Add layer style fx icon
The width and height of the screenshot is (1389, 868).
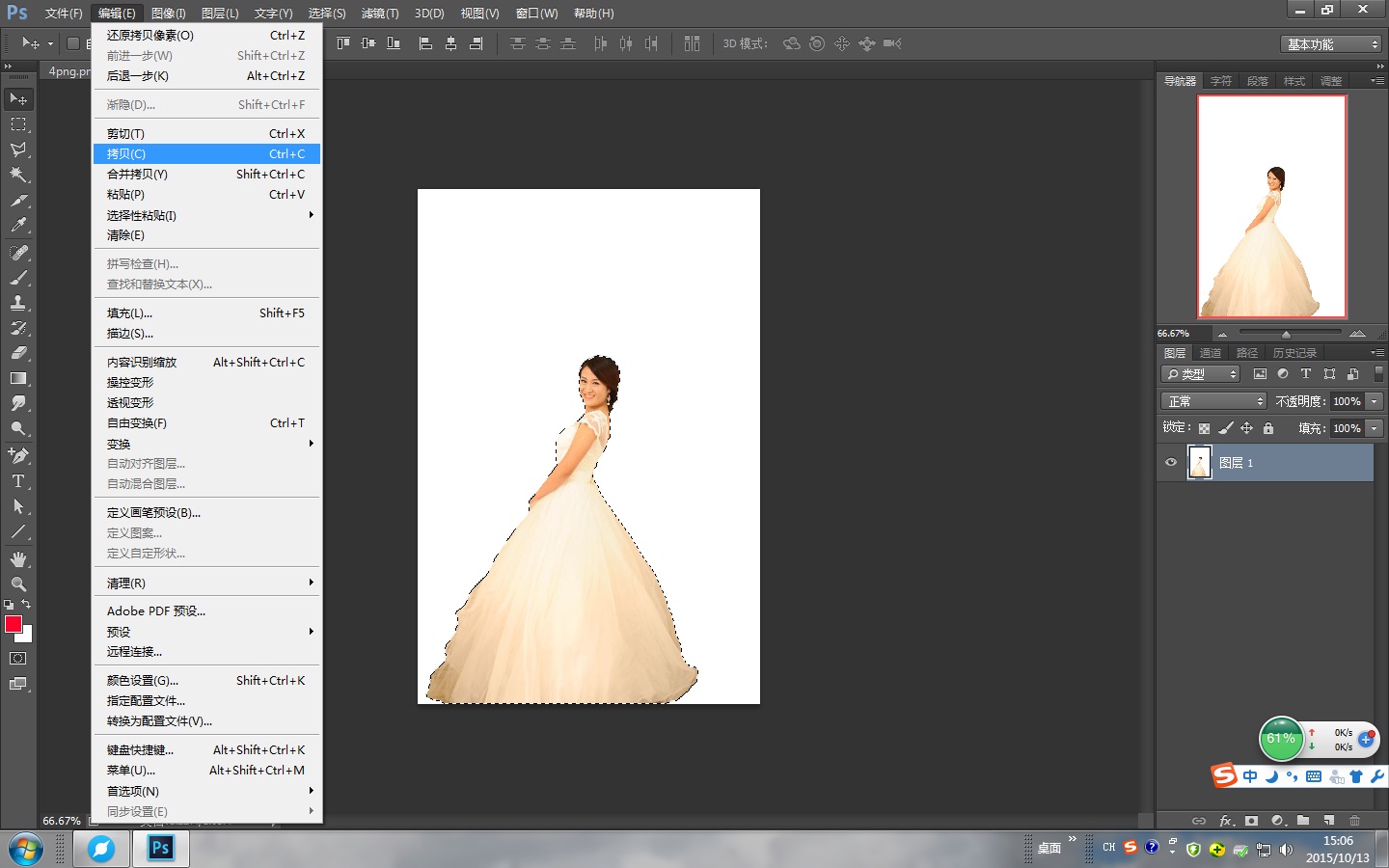1226,821
